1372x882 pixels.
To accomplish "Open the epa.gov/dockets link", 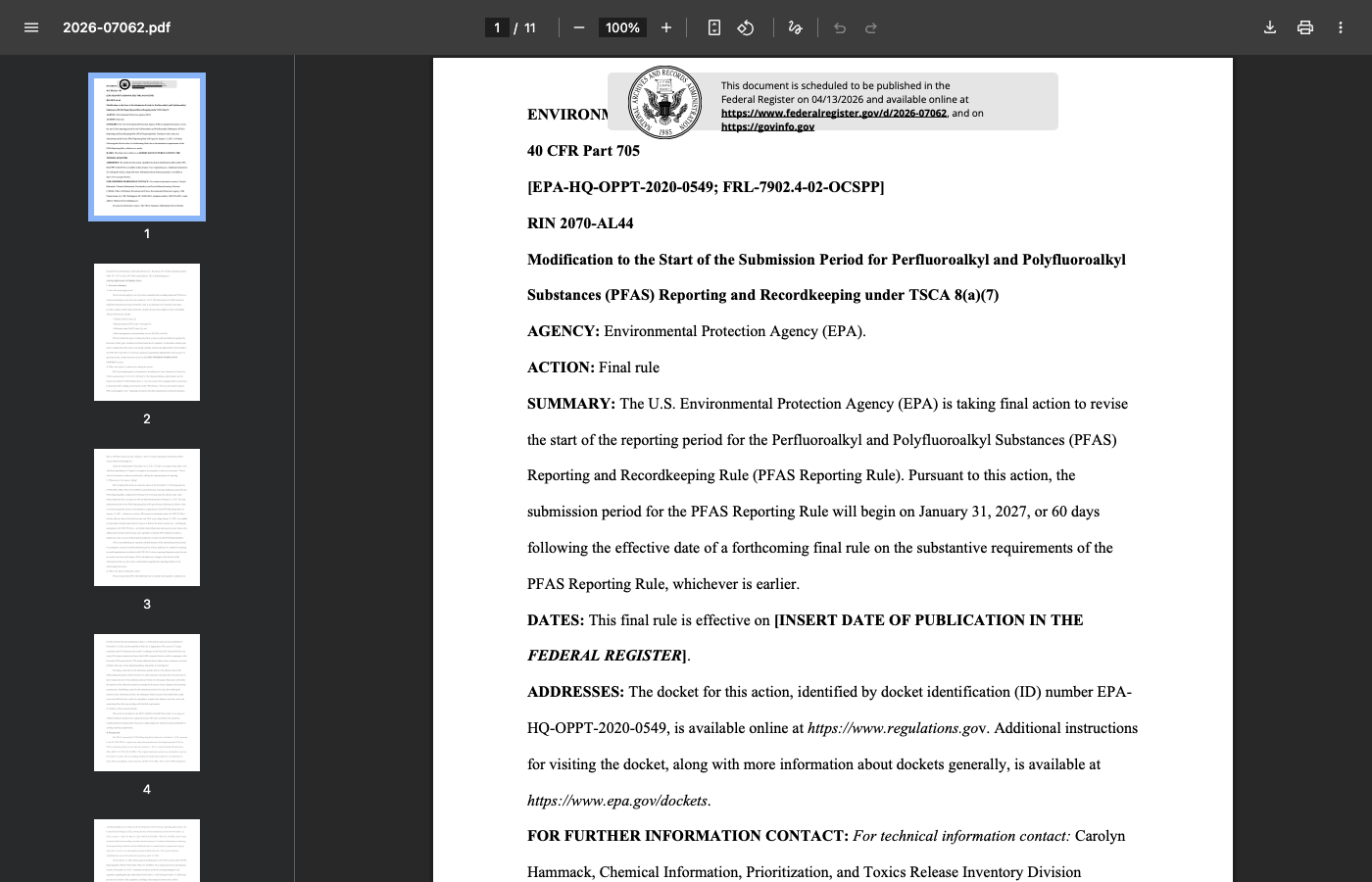I will point(616,801).
